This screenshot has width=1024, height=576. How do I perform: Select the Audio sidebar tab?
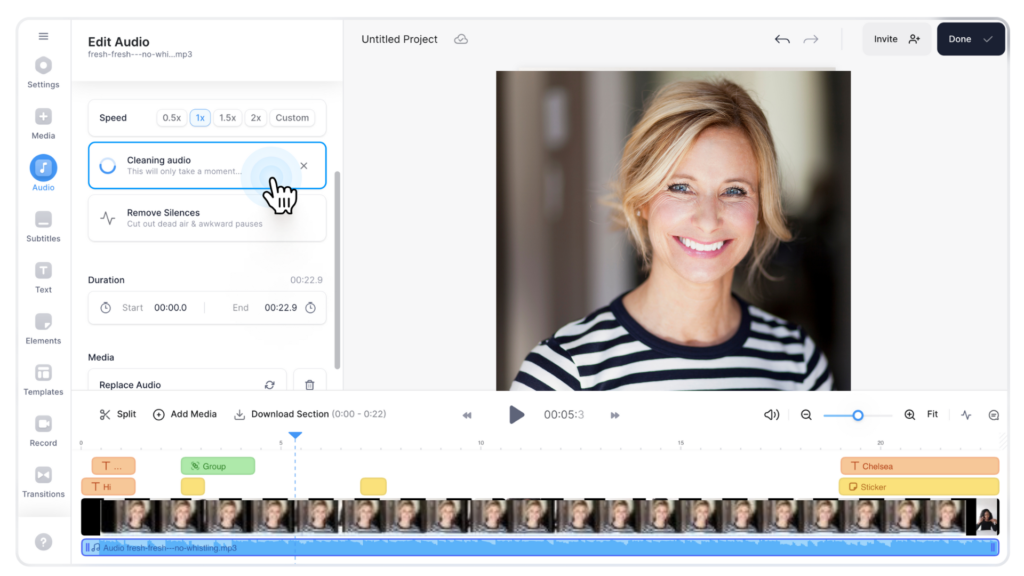[x=43, y=173]
